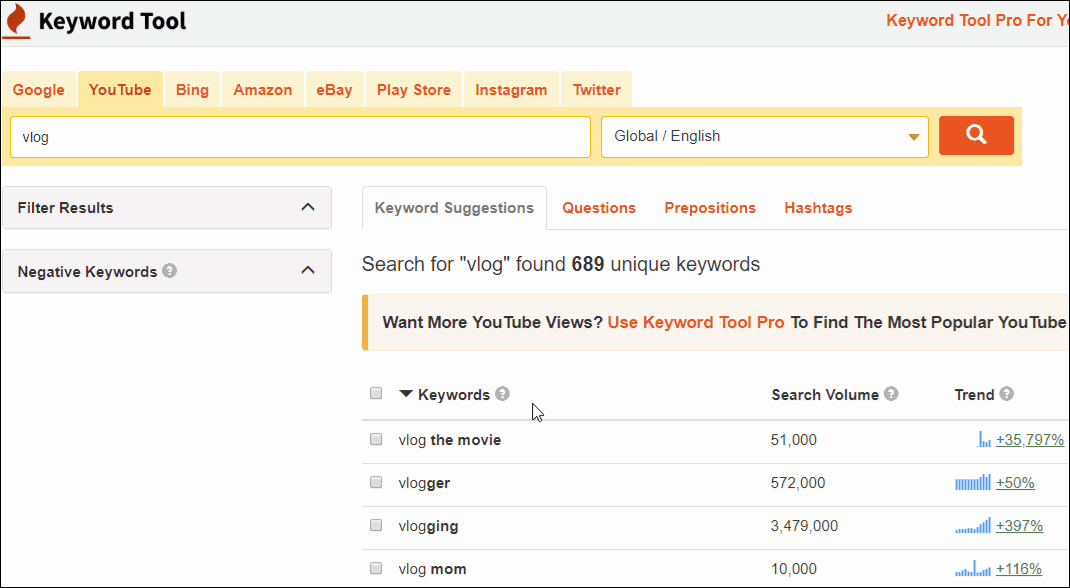
Task: Click the Keyword Tool Pro header link
Action: tap(977, 20)
